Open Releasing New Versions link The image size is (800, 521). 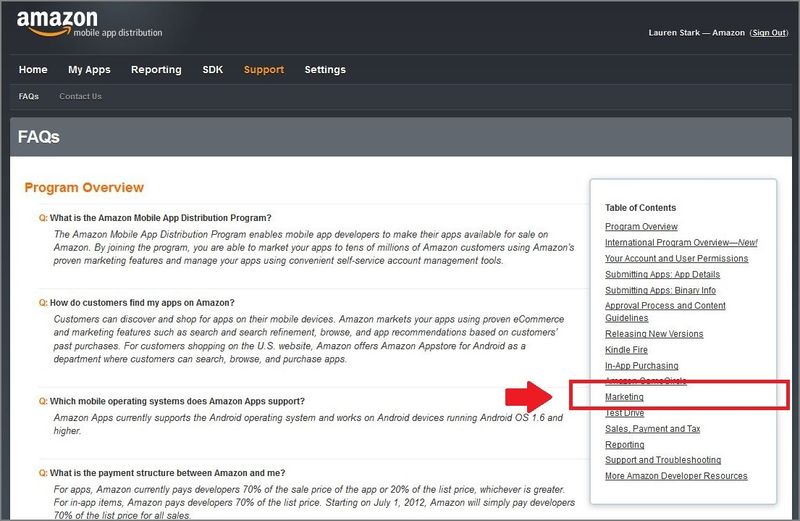[654, 334]
